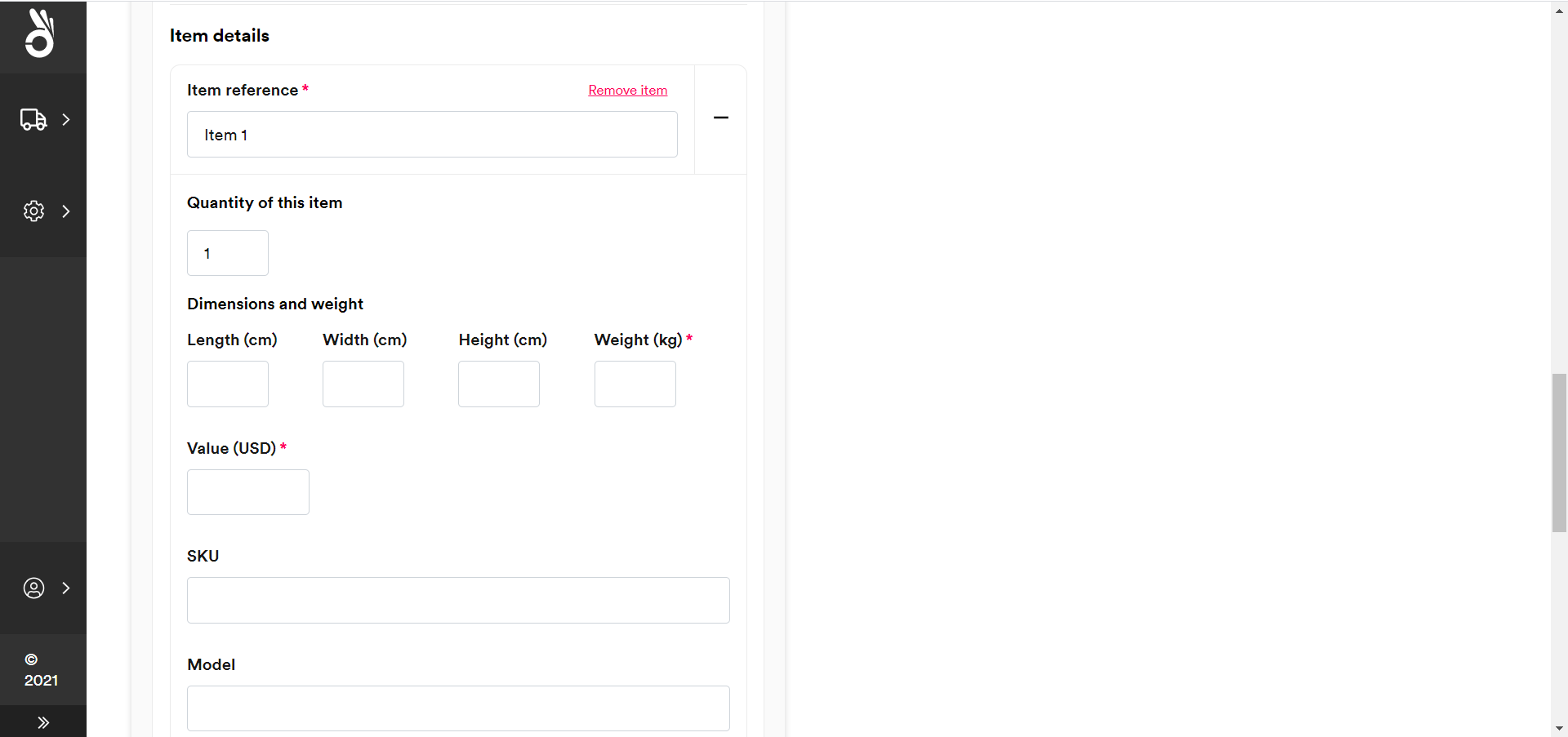Click the page vertical scrollbar thumb
Screen dimensions: 1568x737
click(x=1559, y=453)
